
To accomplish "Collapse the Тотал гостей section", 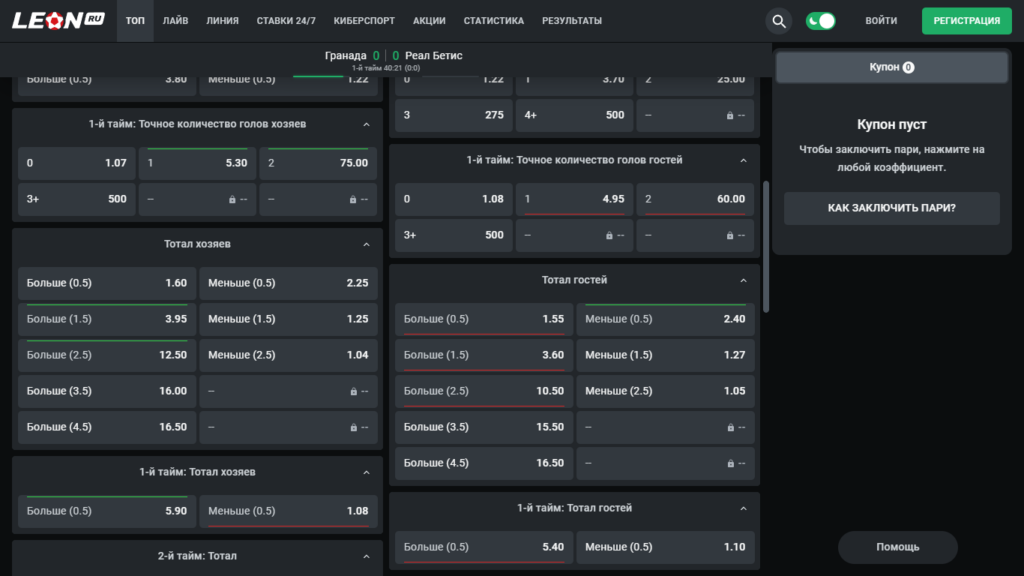I will coord(743,280).
